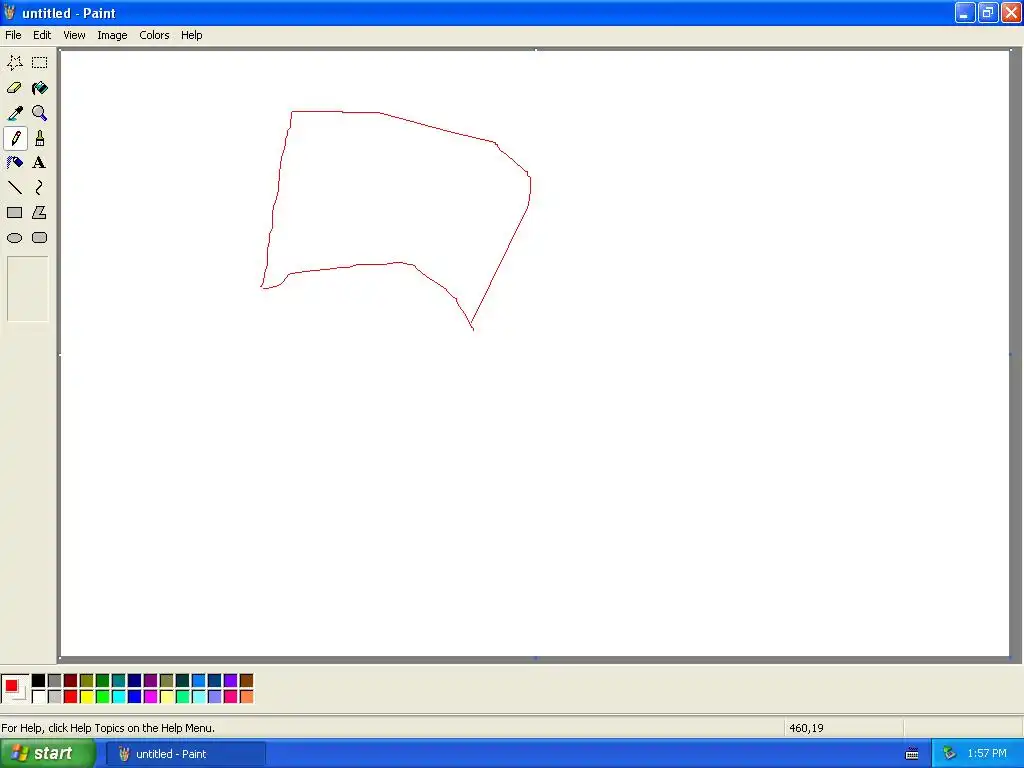The height and width of the screenshot is (768, 1024).
Task: Activate the Ellipse tool
Action: (x=14, y=238)
